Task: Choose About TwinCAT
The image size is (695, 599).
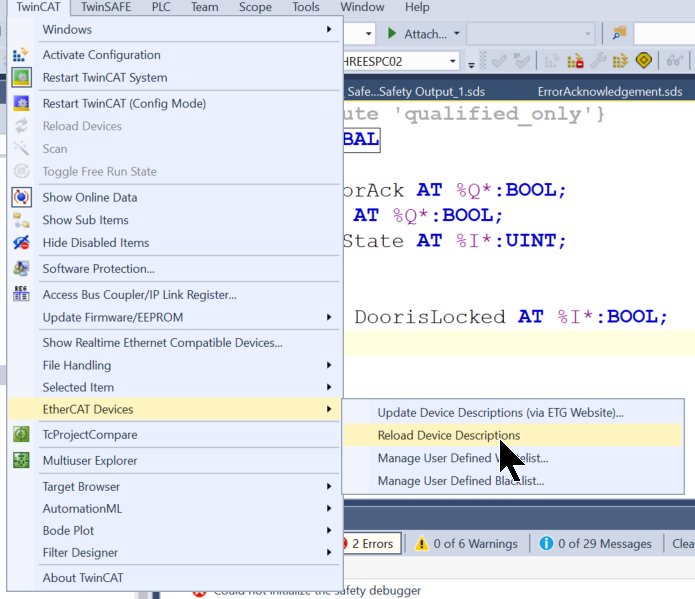Action: click(x=174, y=578)
